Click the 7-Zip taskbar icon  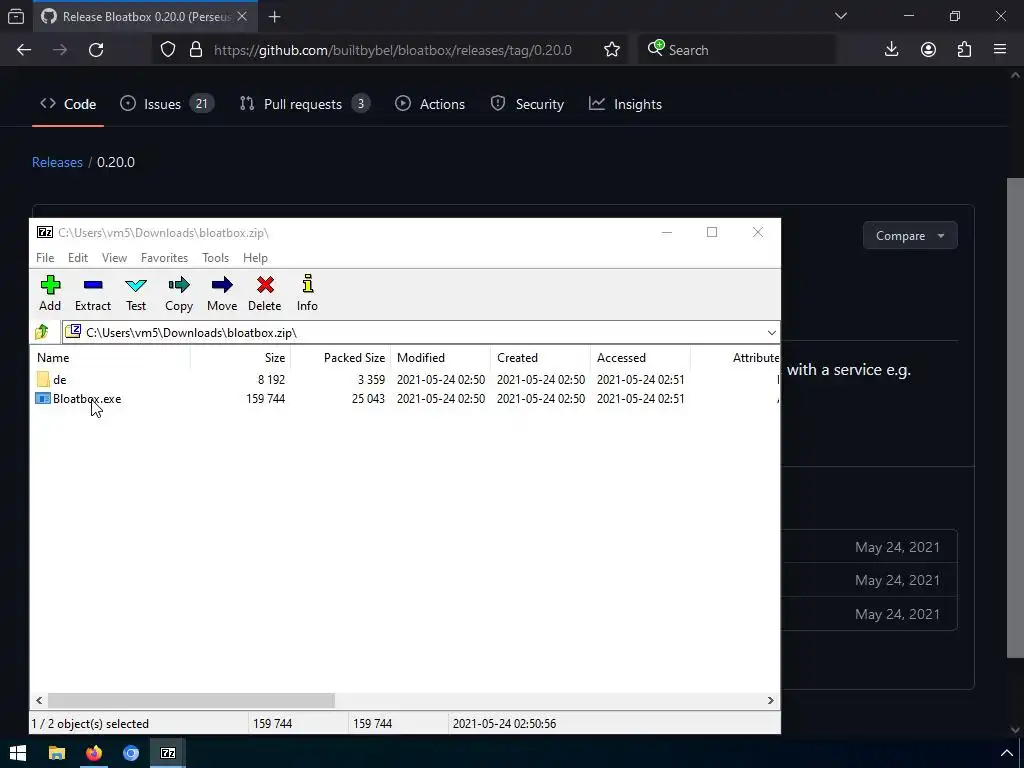168,753
